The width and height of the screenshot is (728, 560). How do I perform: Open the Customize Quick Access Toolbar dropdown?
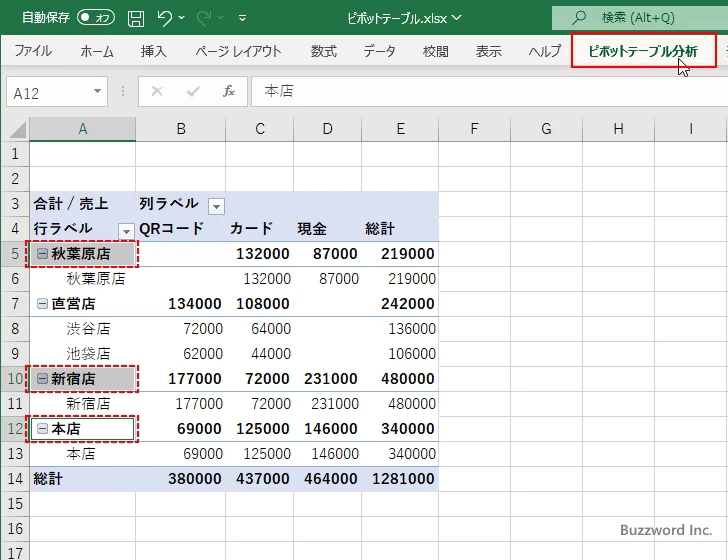(242, 19)
